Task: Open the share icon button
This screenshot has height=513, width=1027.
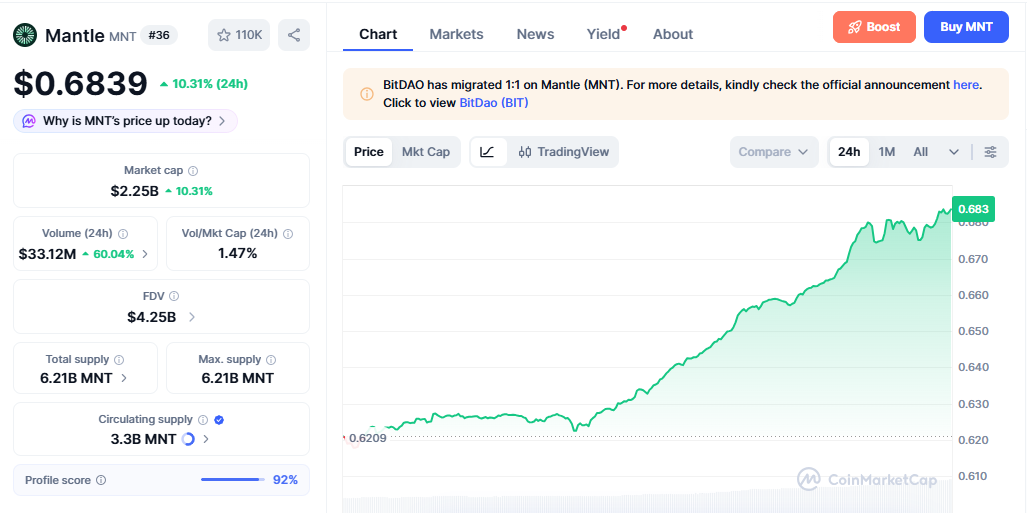Action: (294, 35)
